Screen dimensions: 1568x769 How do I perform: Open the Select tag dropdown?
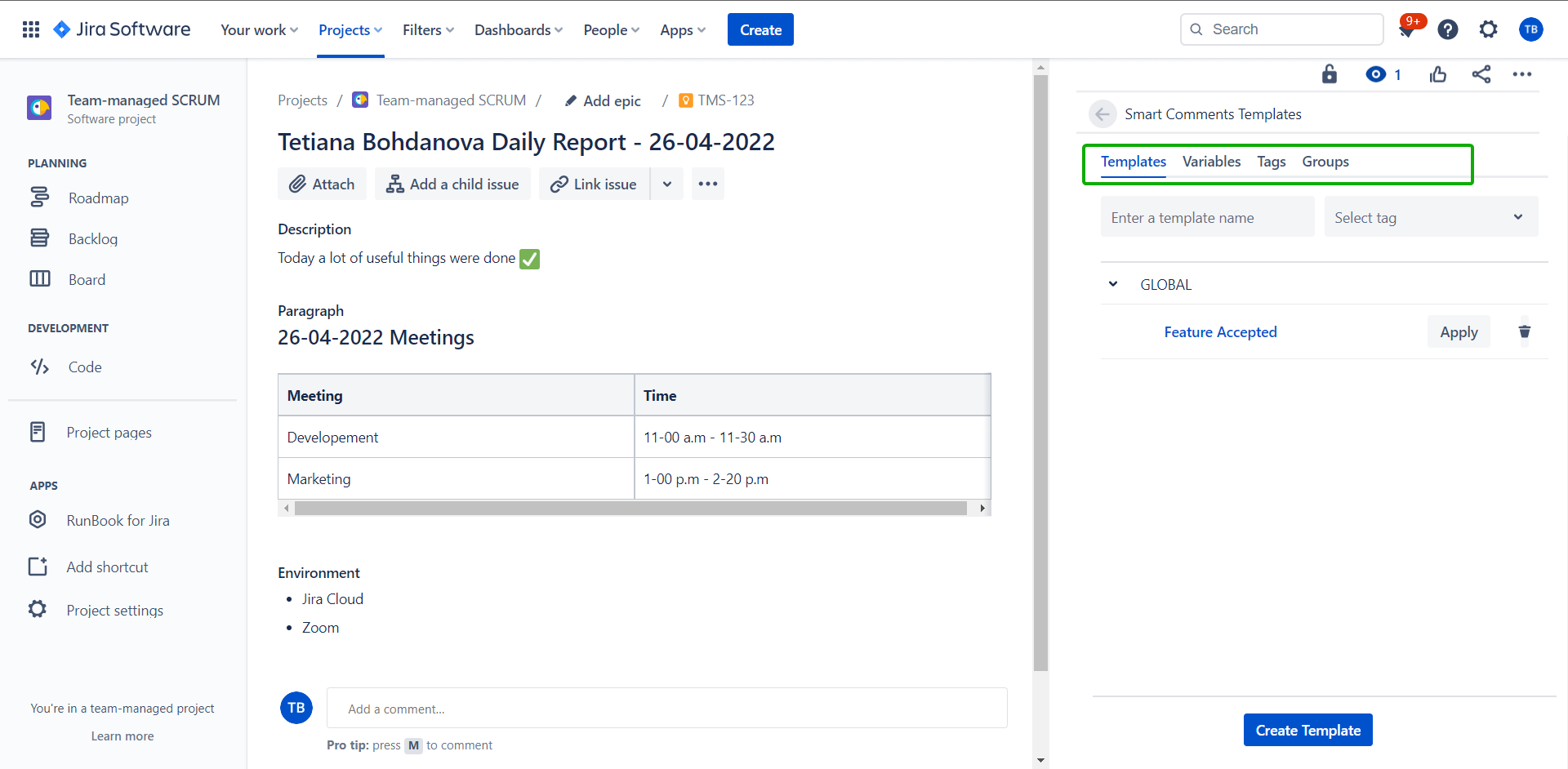(1430, 217)
